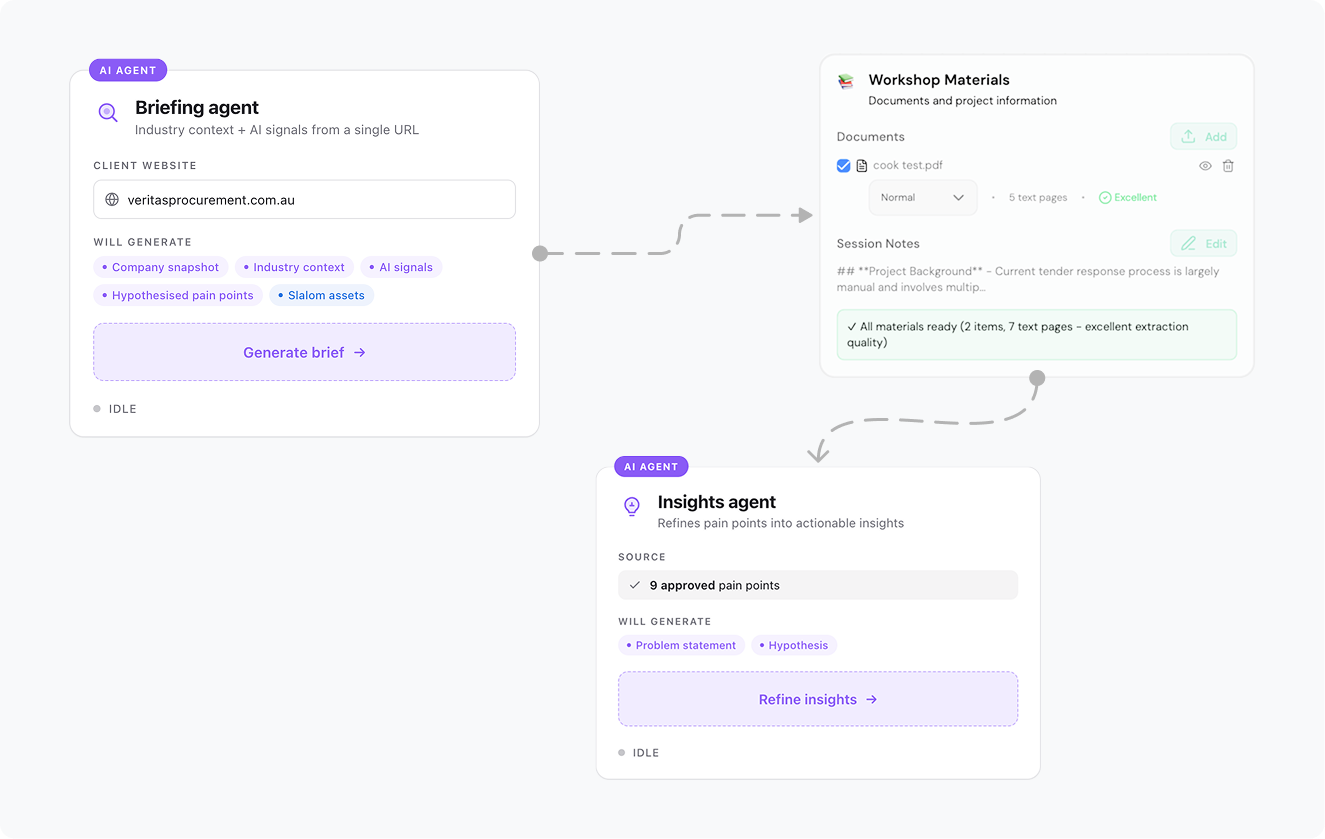
Task: Click the Briefing agent magnifier icon
Action: pyautogui.click(x=108, y=112)
